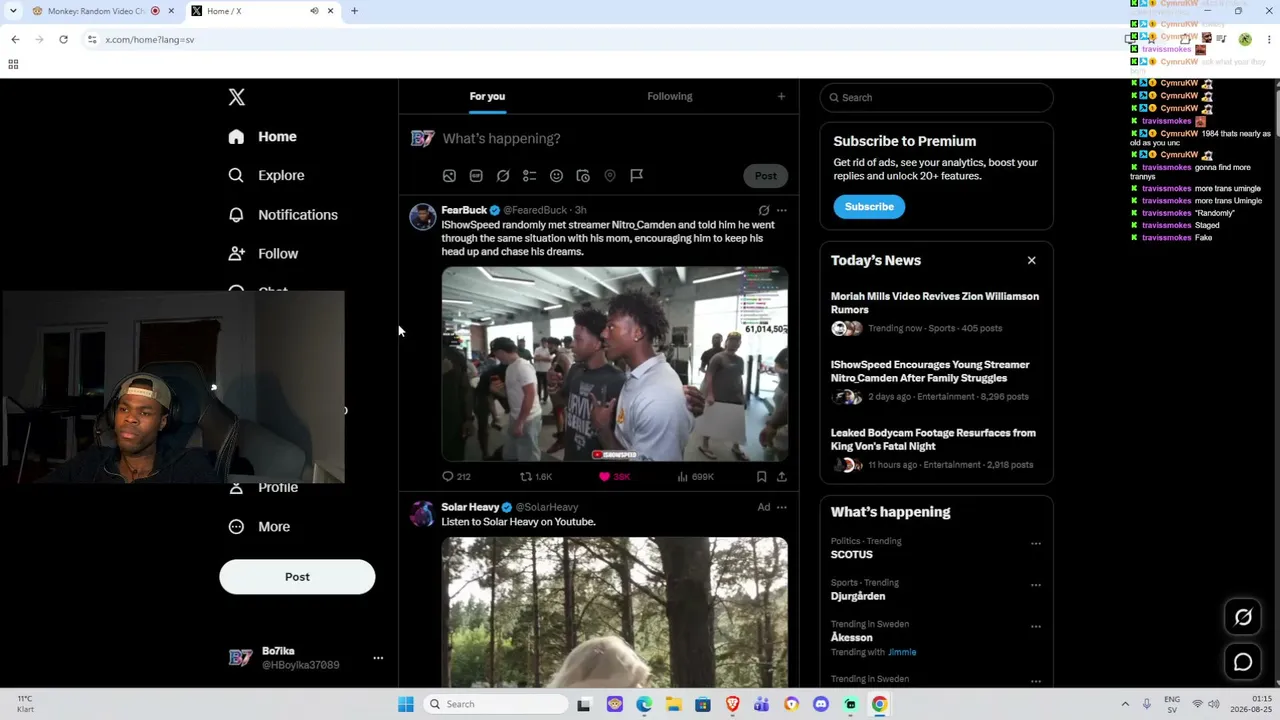Open Notifications in the sidebar

pyautogui.click(x=283, y=215)
